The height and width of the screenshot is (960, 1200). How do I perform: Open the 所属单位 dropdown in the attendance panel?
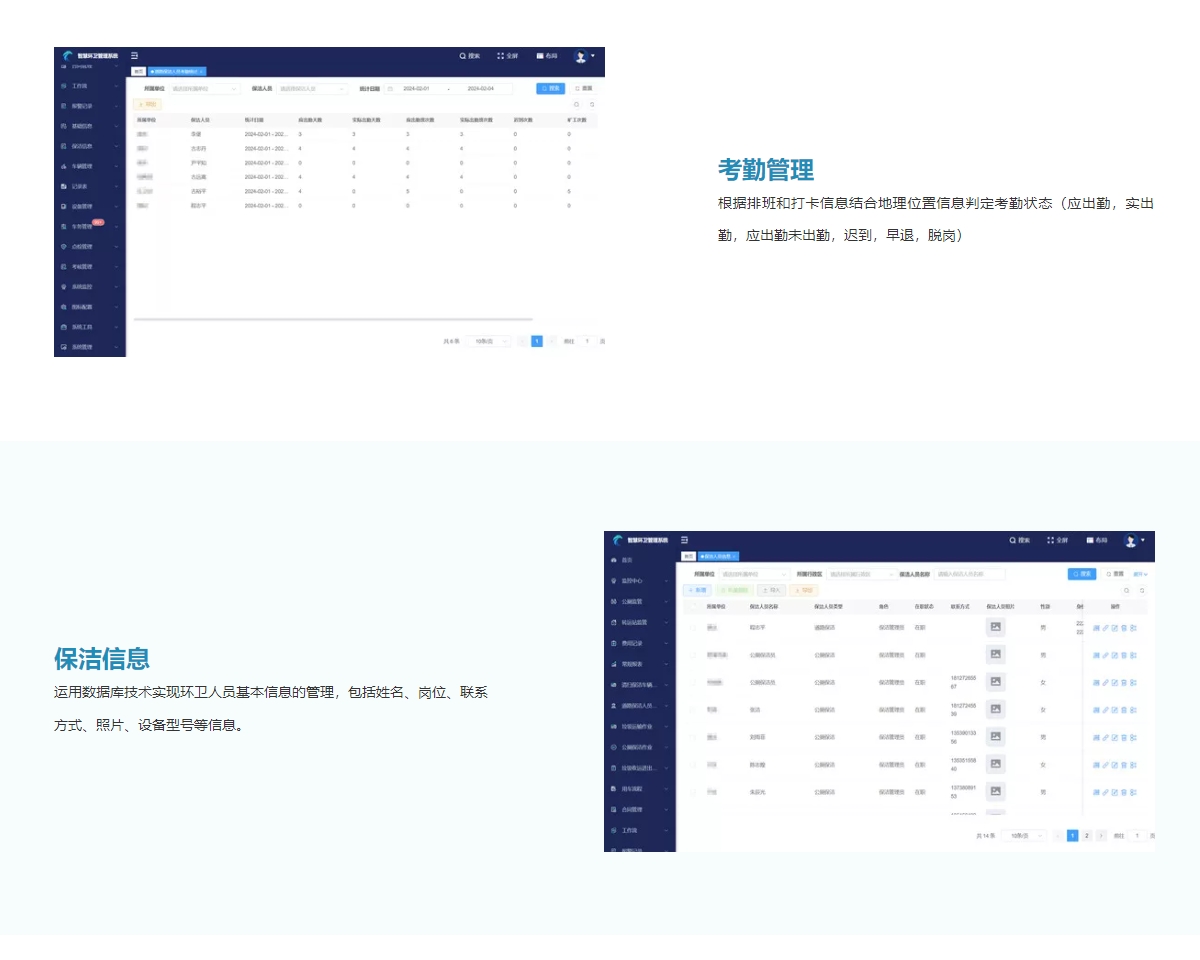point(205,89)
